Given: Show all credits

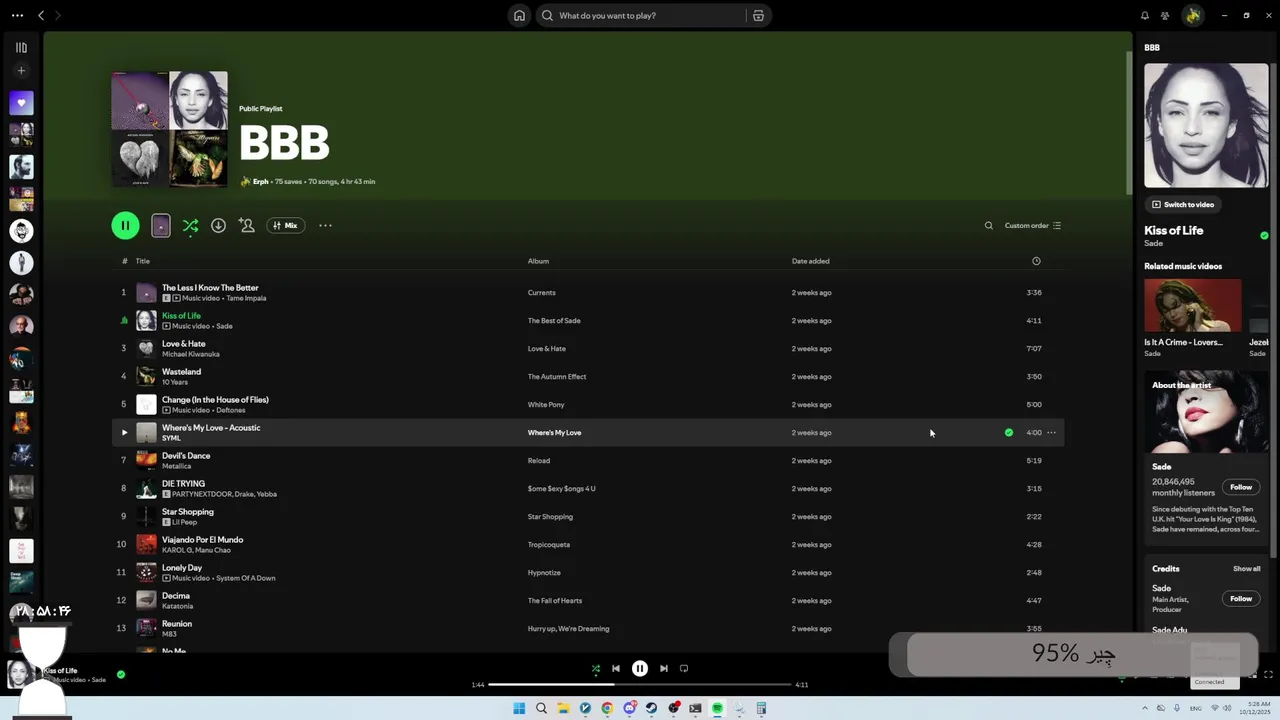Looking at the screenshot, I should pyautogui.click(x=1246, y=569).
